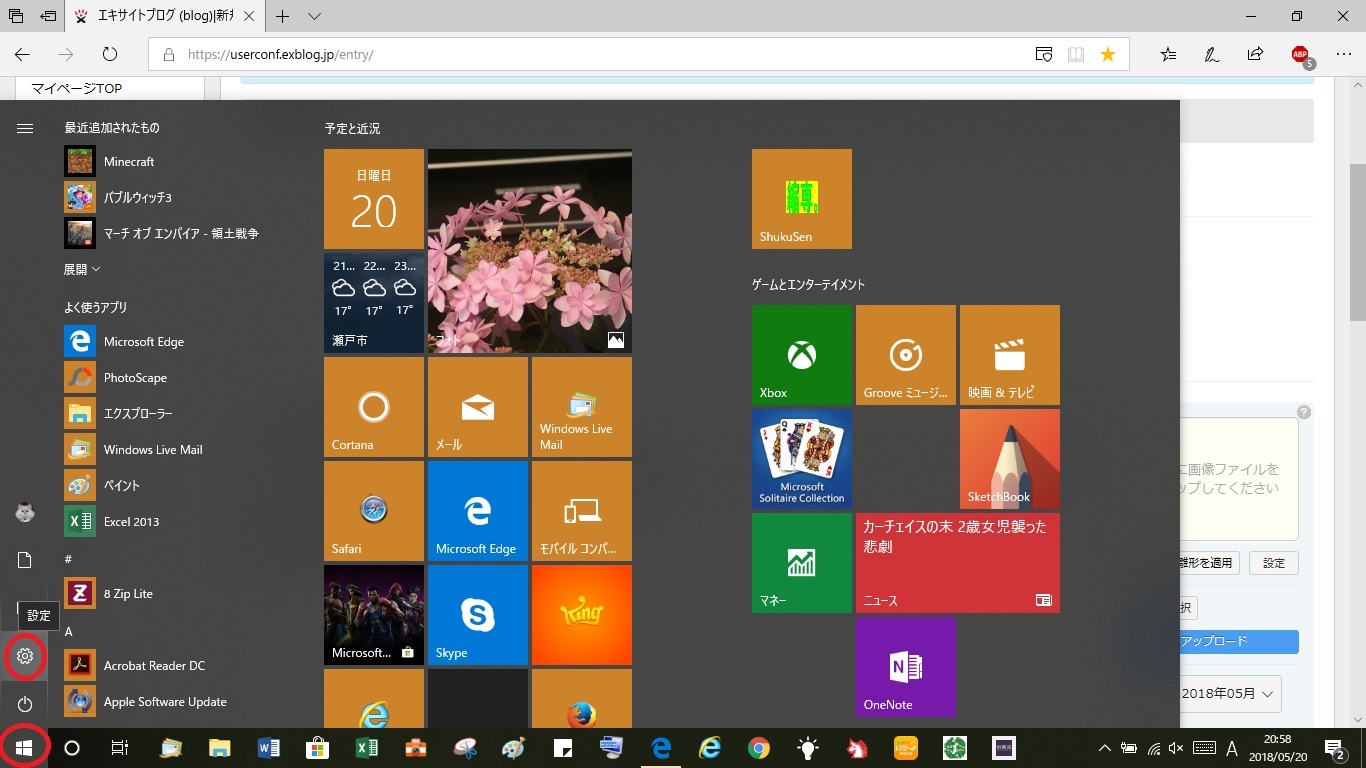1366x768 pixels.
Task: Click マイページTOP link
Action: pyautogui.click(x=76, y=89)
